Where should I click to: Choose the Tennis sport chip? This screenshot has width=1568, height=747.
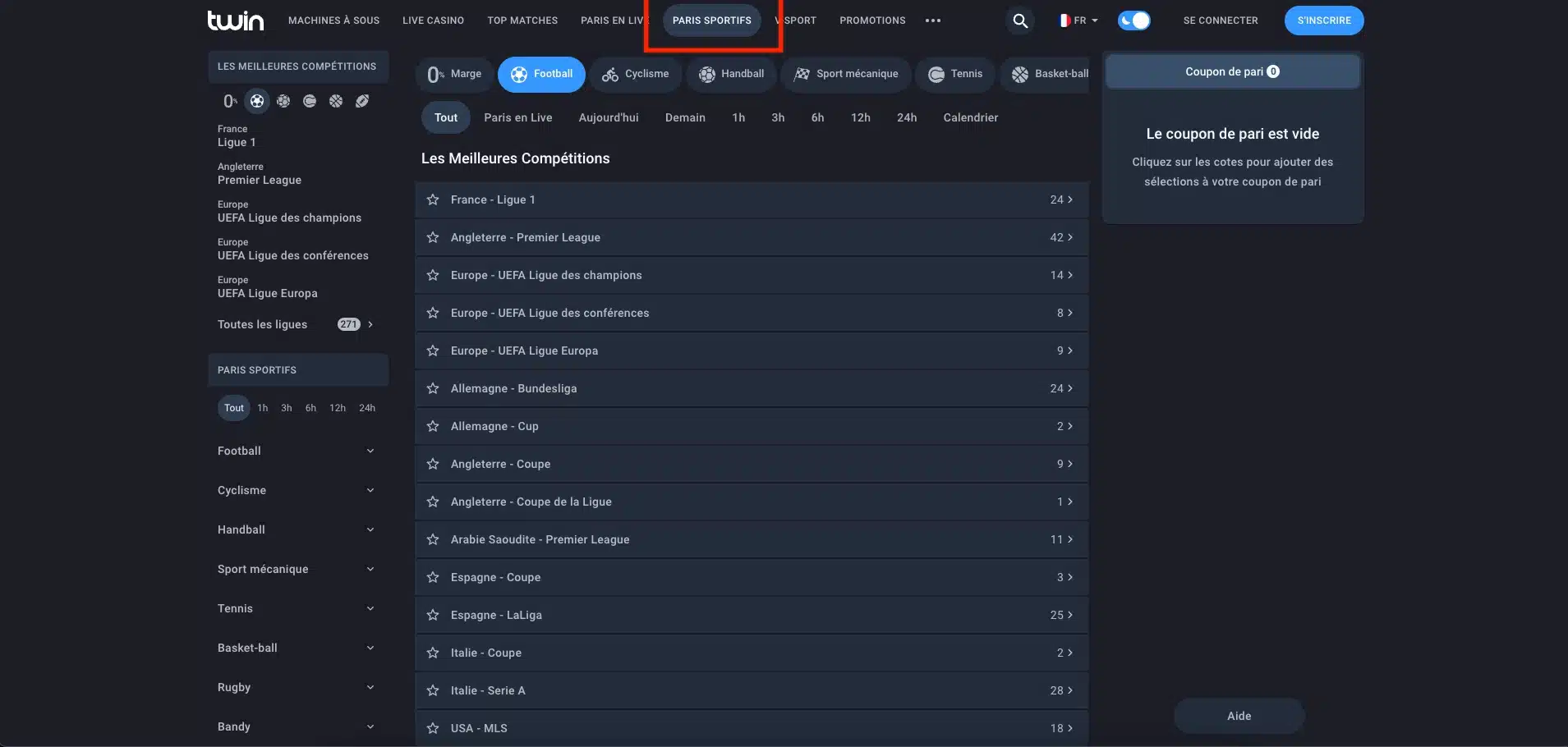[x=955, y=74]
